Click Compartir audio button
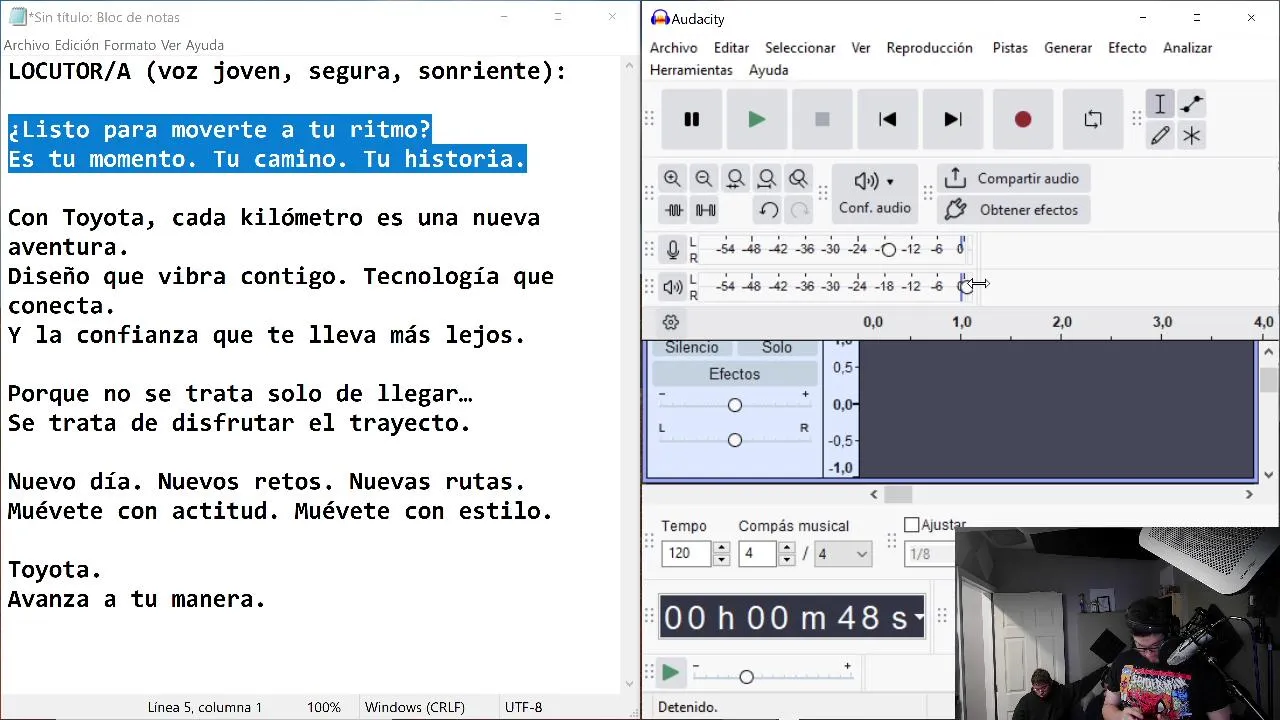Screen dimensions: 1280x720 [1013, 179]
